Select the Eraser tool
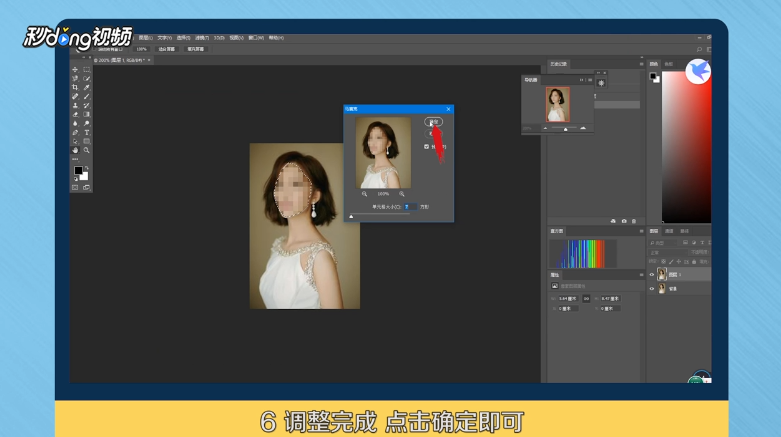This screenshot has height=437, width=781. tap(75, 114)
